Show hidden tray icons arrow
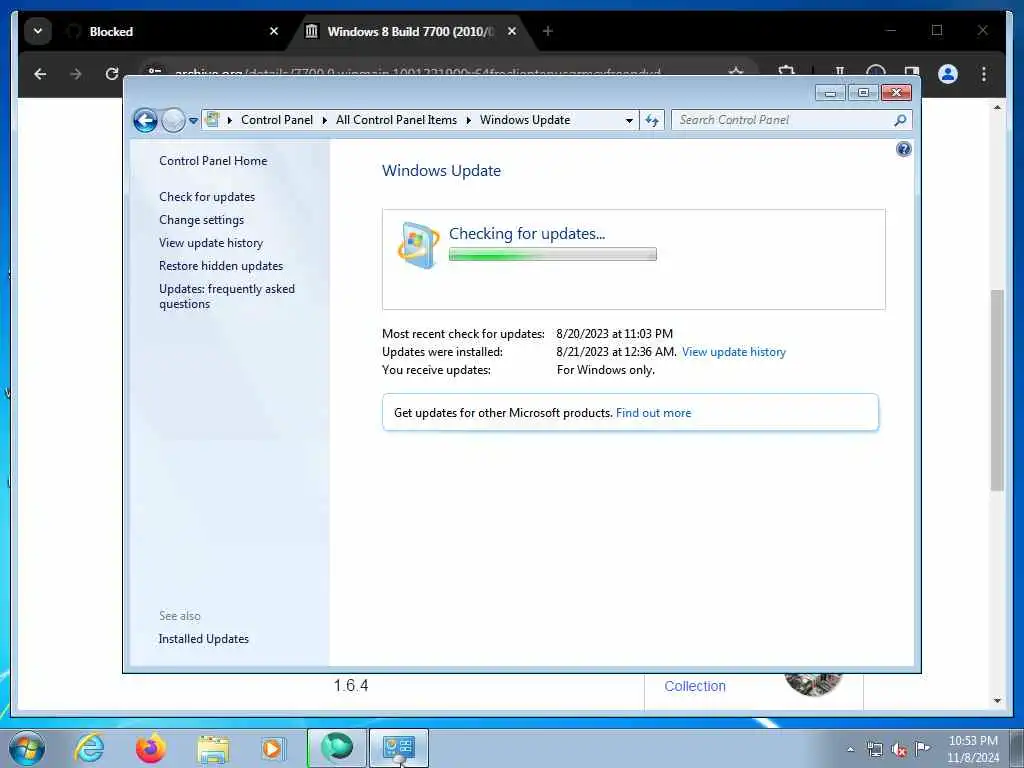Viewport: 1024px width, 768px height. tap(850, 750)
